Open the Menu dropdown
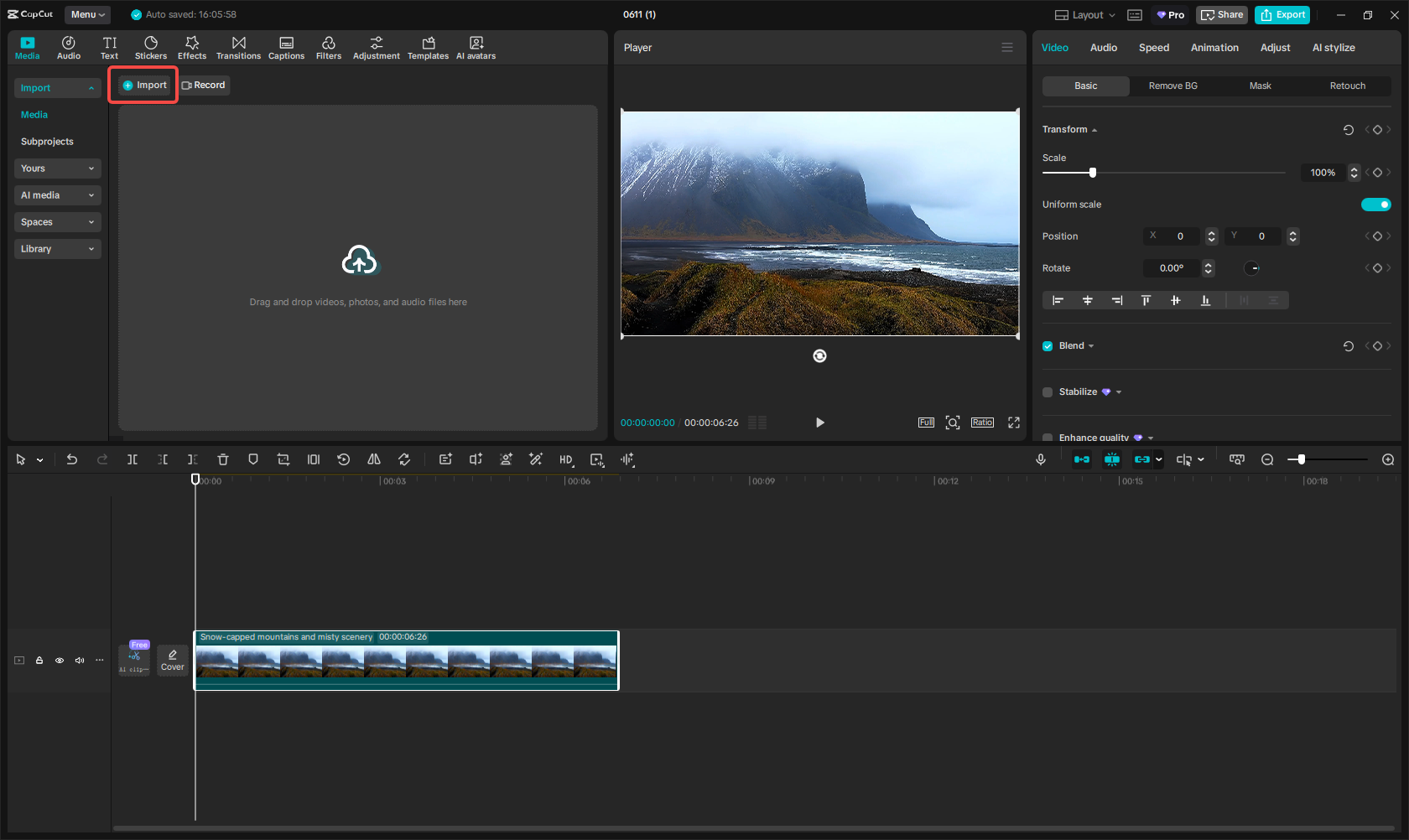Screen dimensions: 1409x840 pyautogui.click(x=86, y=14)
